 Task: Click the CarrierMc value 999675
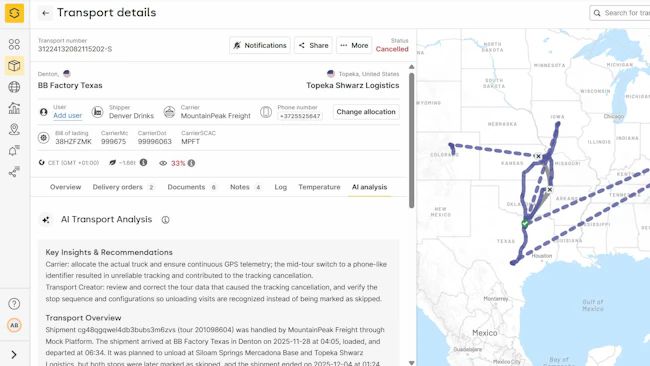(x=114, y=141)
